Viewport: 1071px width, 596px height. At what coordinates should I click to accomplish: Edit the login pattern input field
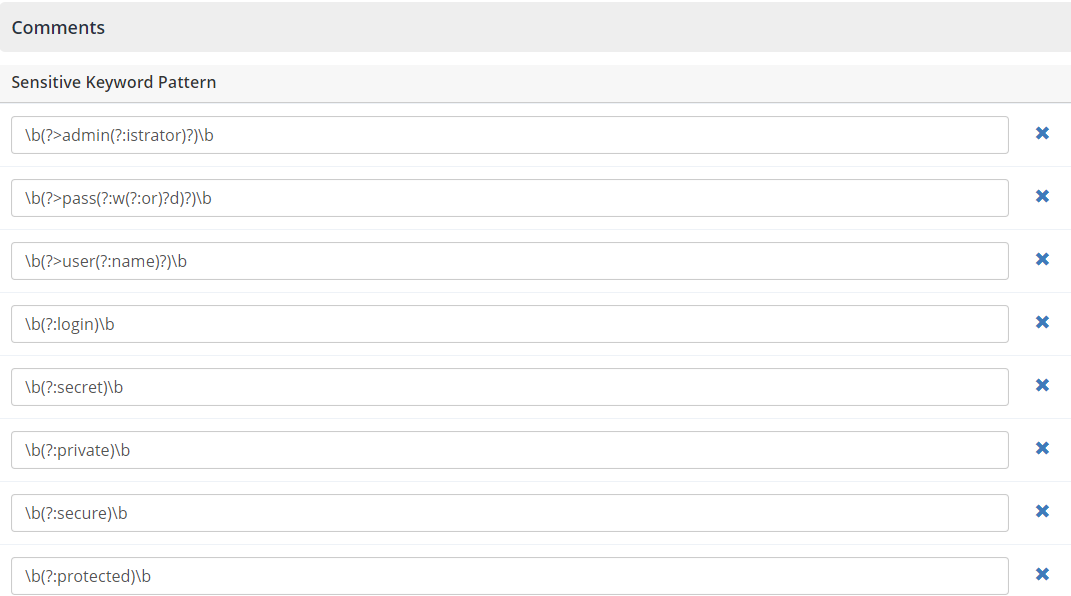tap(510, 323)
